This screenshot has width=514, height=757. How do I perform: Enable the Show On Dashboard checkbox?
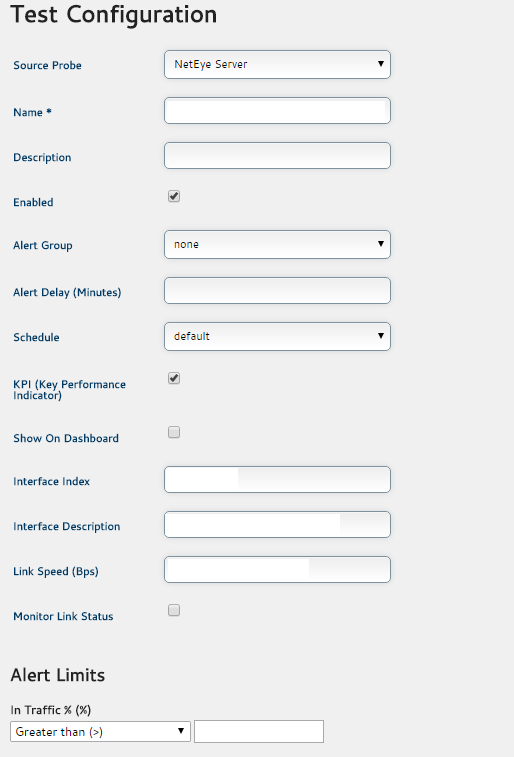174,432
